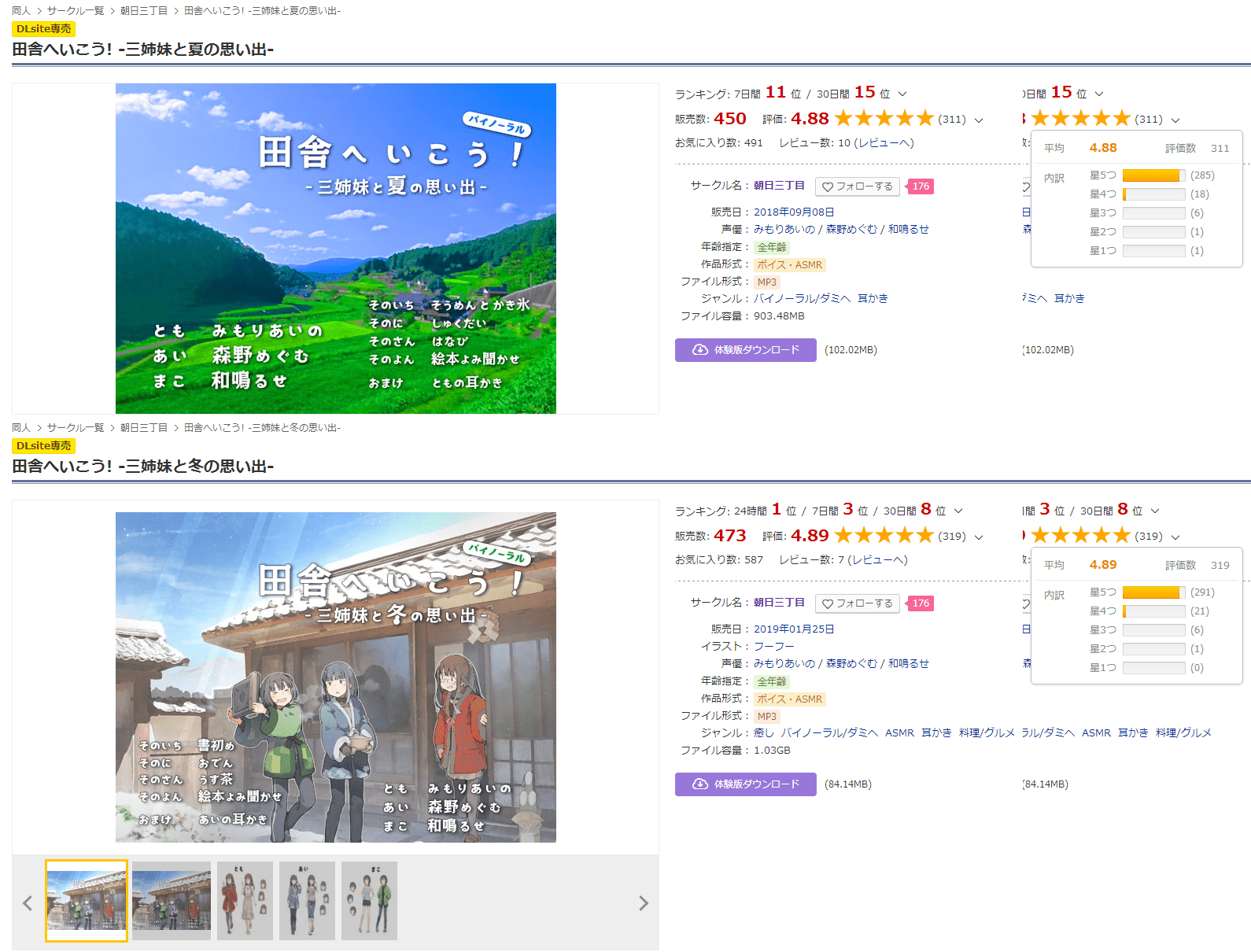Screen dimensions: 1251x952
Task: Open voice actor 和鳴るせ on summer product
Action: [909, 230]
